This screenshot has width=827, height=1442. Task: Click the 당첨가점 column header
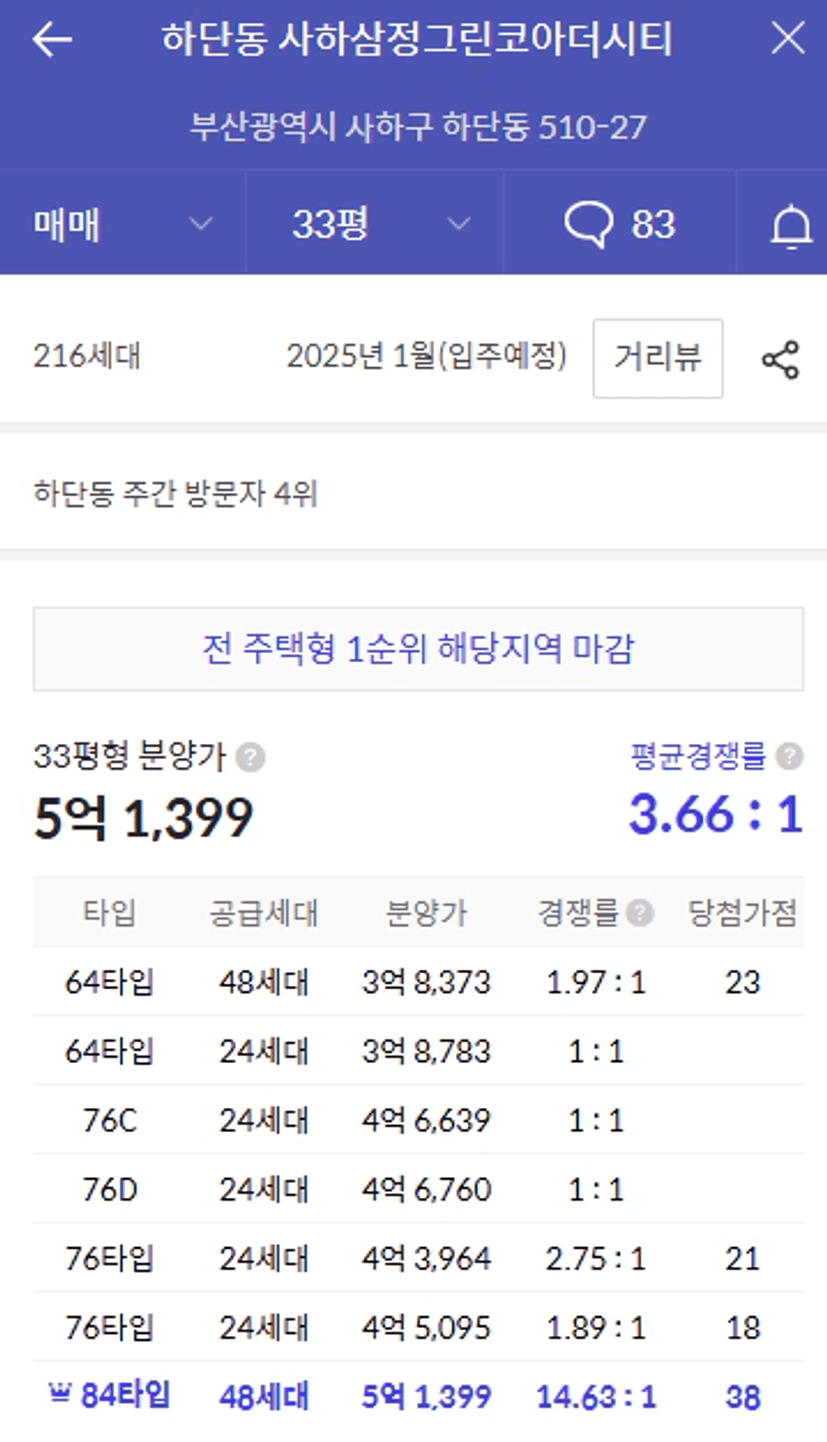(743, 912)
